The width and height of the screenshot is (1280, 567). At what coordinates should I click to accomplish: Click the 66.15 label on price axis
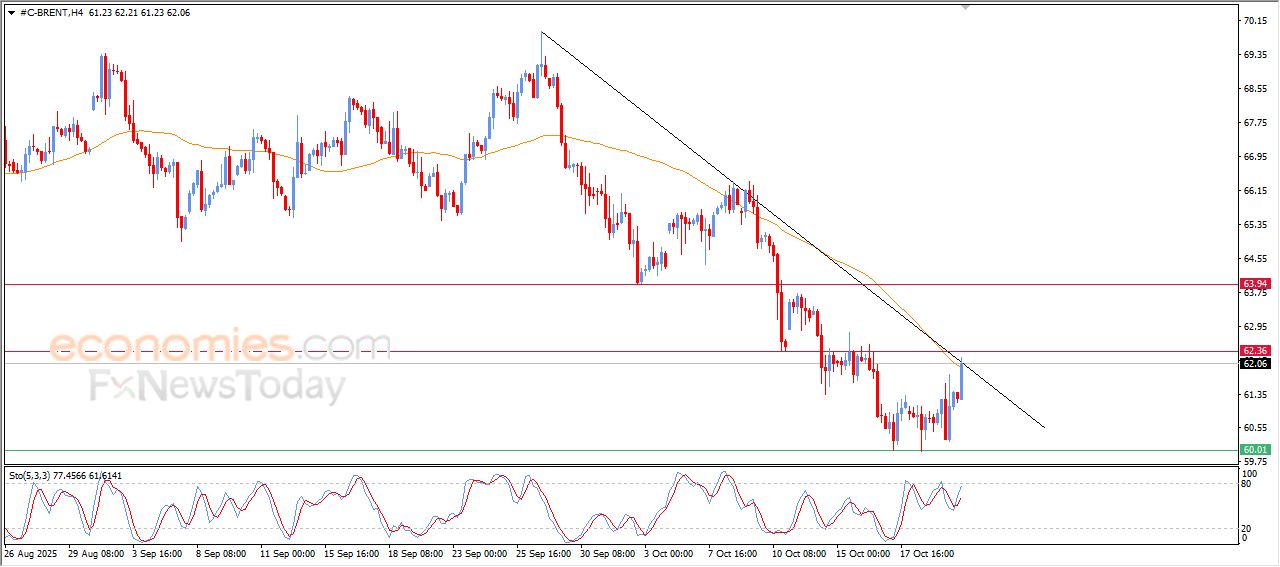(1254, 191)
